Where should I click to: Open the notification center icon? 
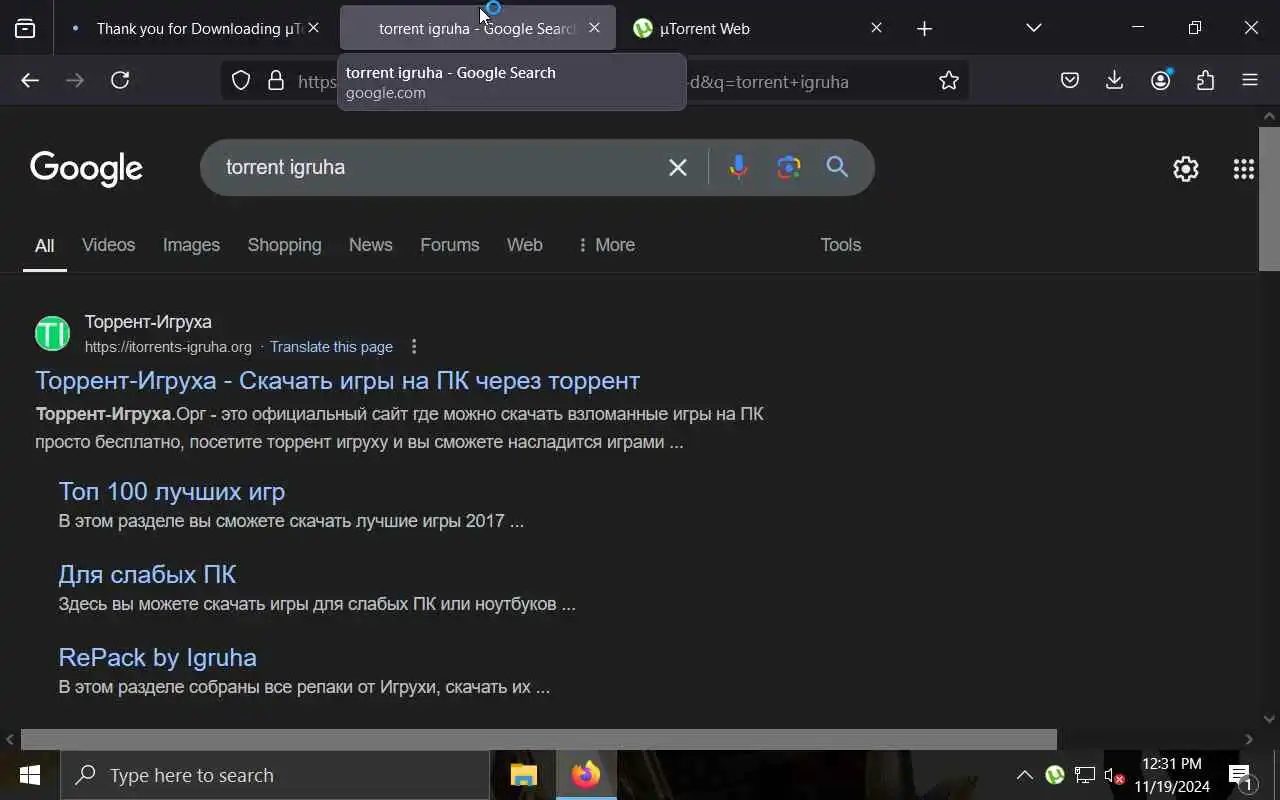1241,776
